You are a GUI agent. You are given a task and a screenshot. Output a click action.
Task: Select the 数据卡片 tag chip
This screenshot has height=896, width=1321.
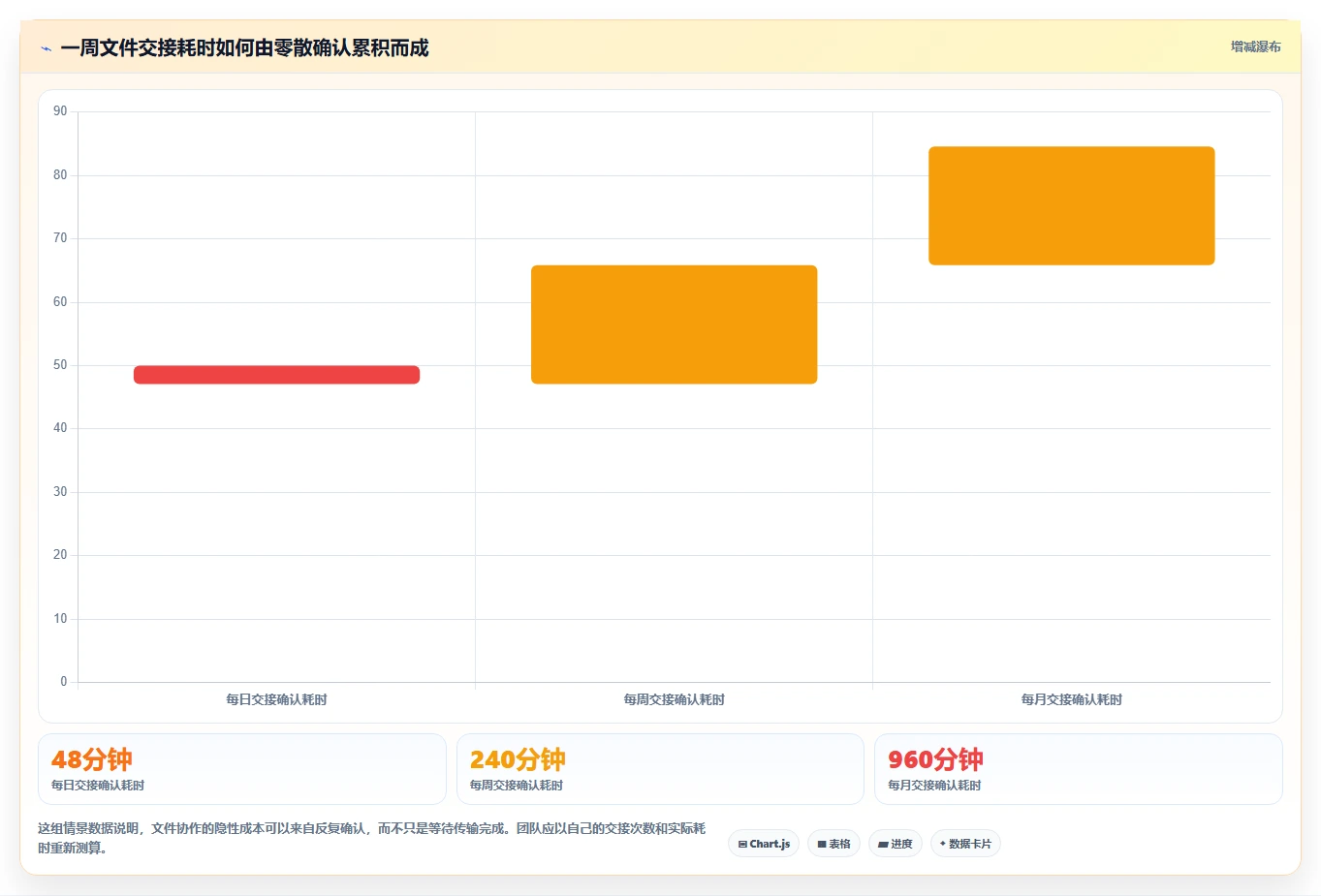[x=965, y=844]
